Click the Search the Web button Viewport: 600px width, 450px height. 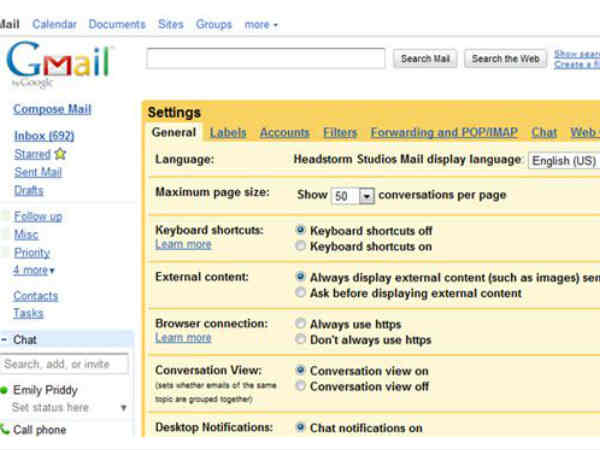pyautogui.click(x=505, y=59)
